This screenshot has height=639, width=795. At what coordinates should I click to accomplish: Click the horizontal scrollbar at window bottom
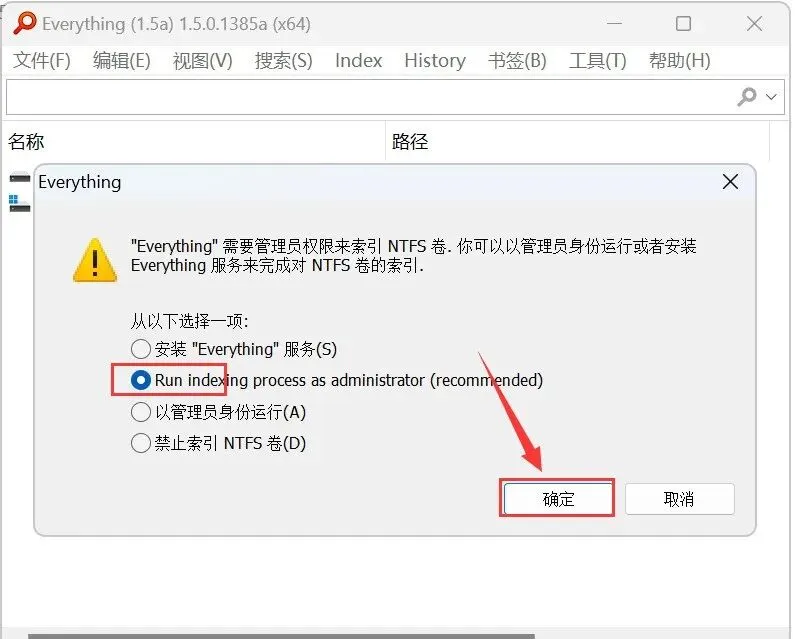point(281,636)
